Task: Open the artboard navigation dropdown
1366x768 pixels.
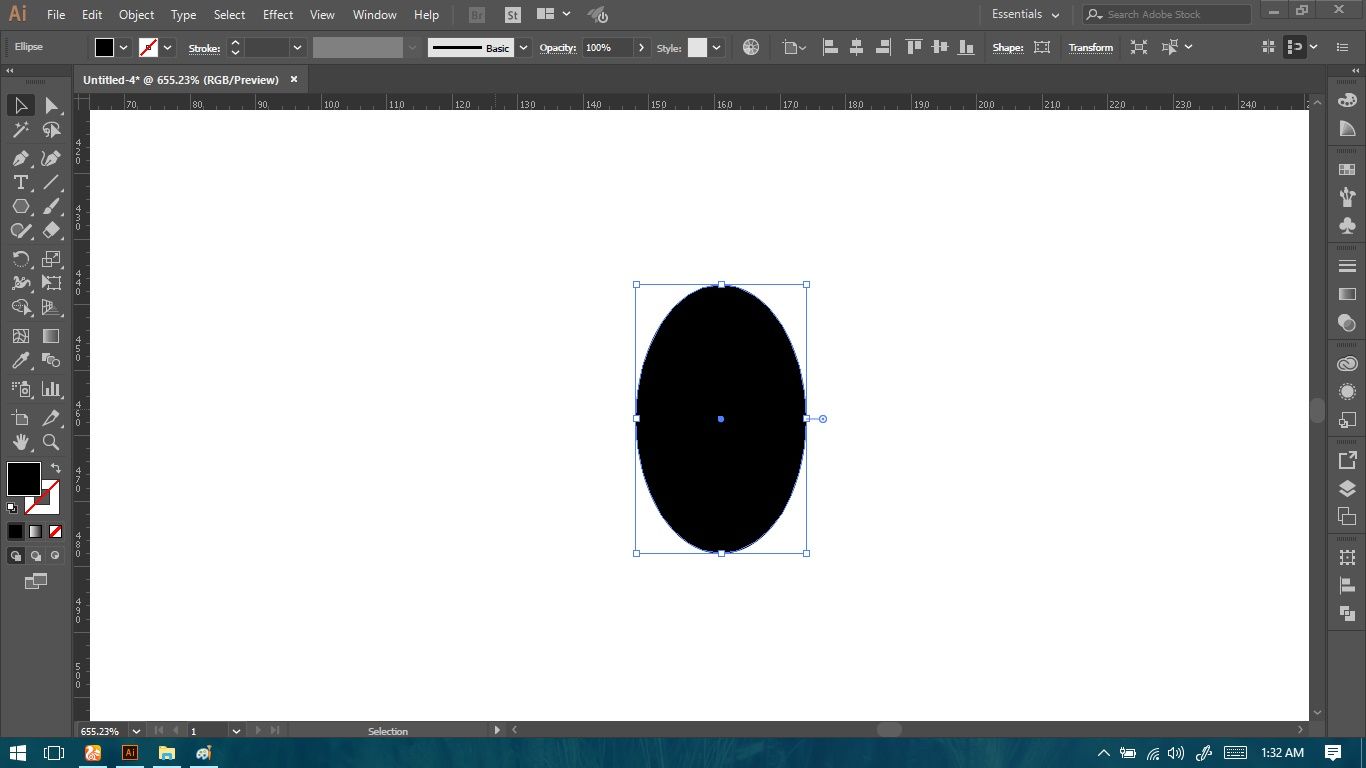Action: [236, 731]
